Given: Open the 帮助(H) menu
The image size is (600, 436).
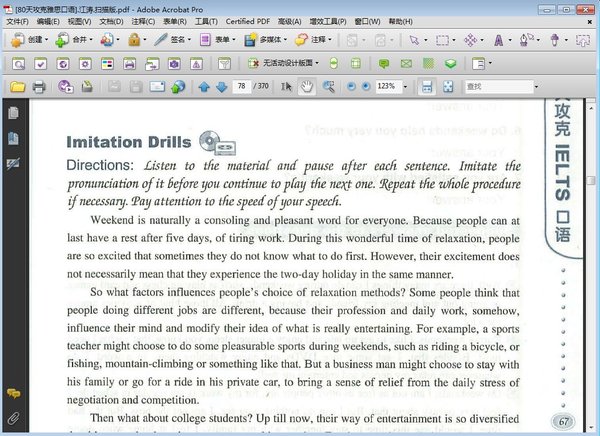Looking at the screenshot, I should [401, 21].
